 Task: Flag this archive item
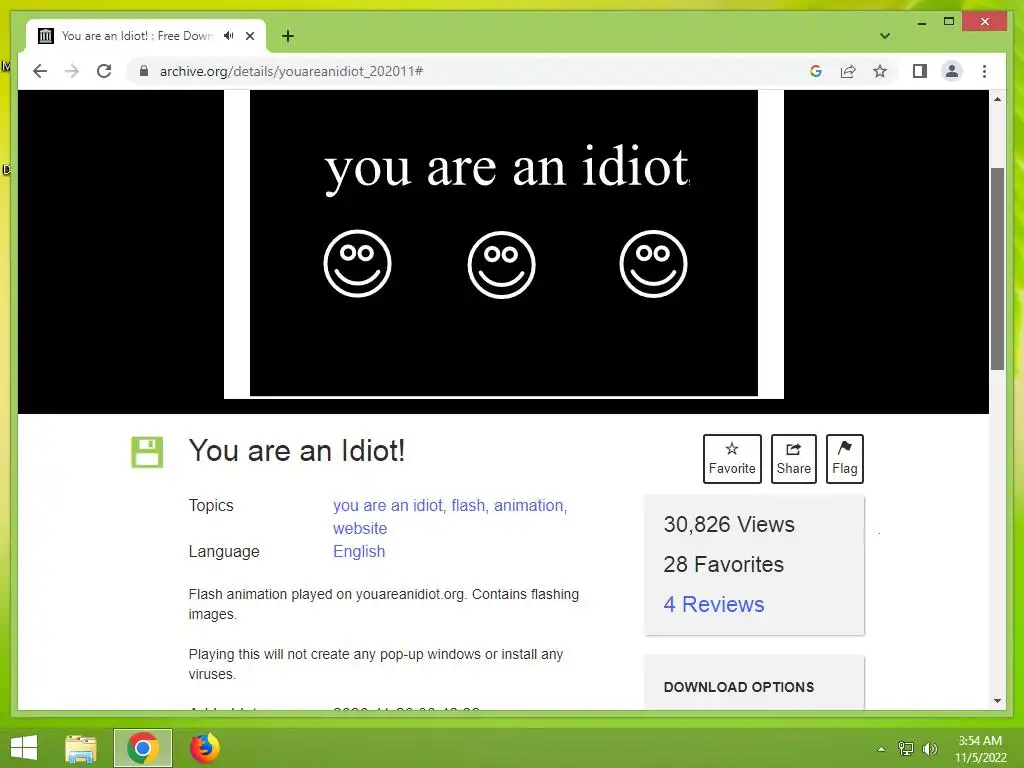pos(844,458)
